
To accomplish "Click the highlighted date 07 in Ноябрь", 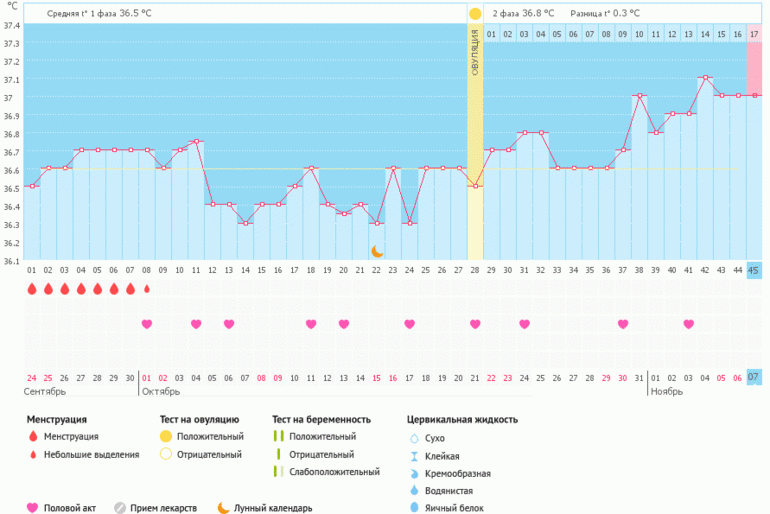I will (x=754, y=377).
